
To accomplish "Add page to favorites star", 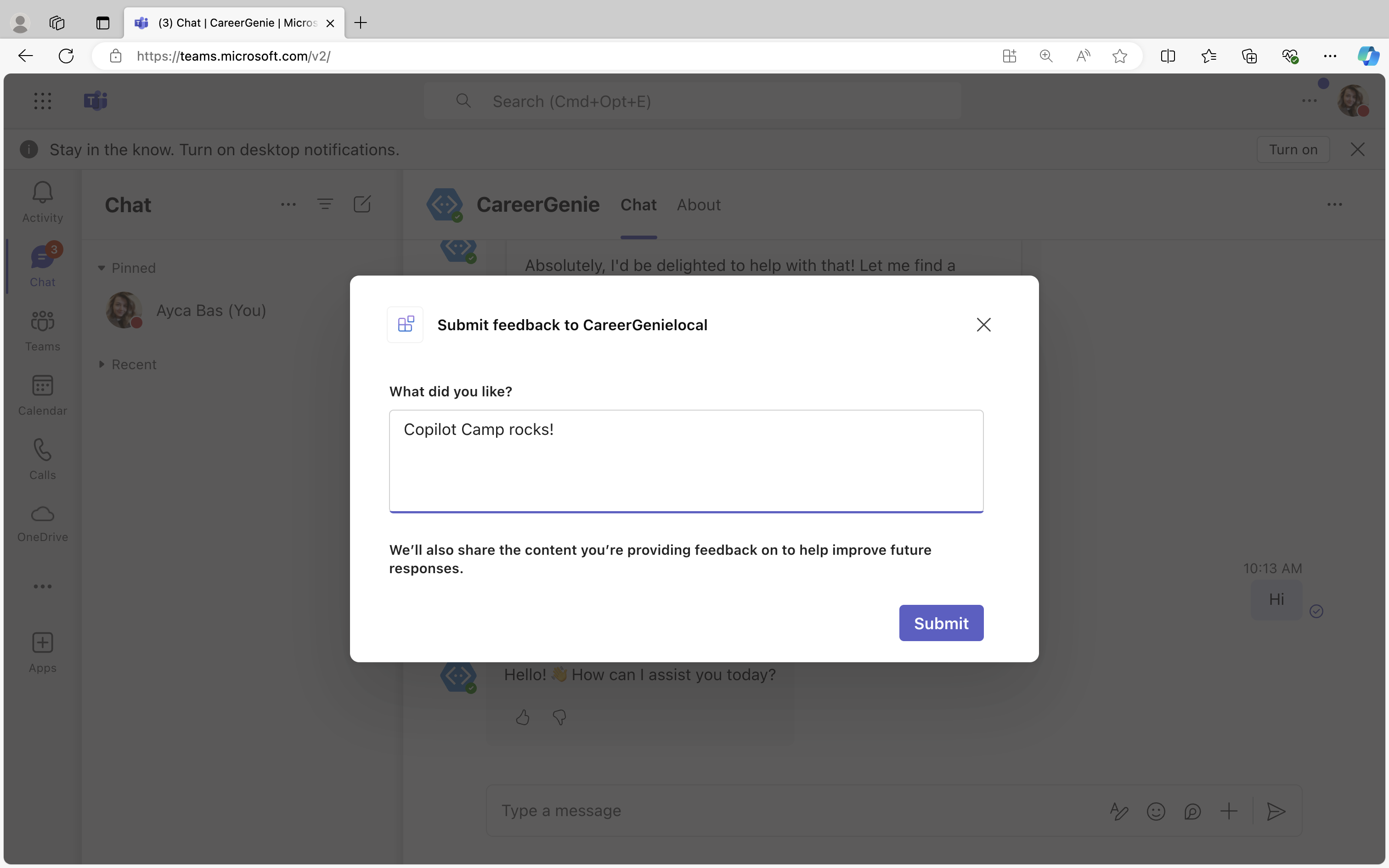I will pos(1119,56).
